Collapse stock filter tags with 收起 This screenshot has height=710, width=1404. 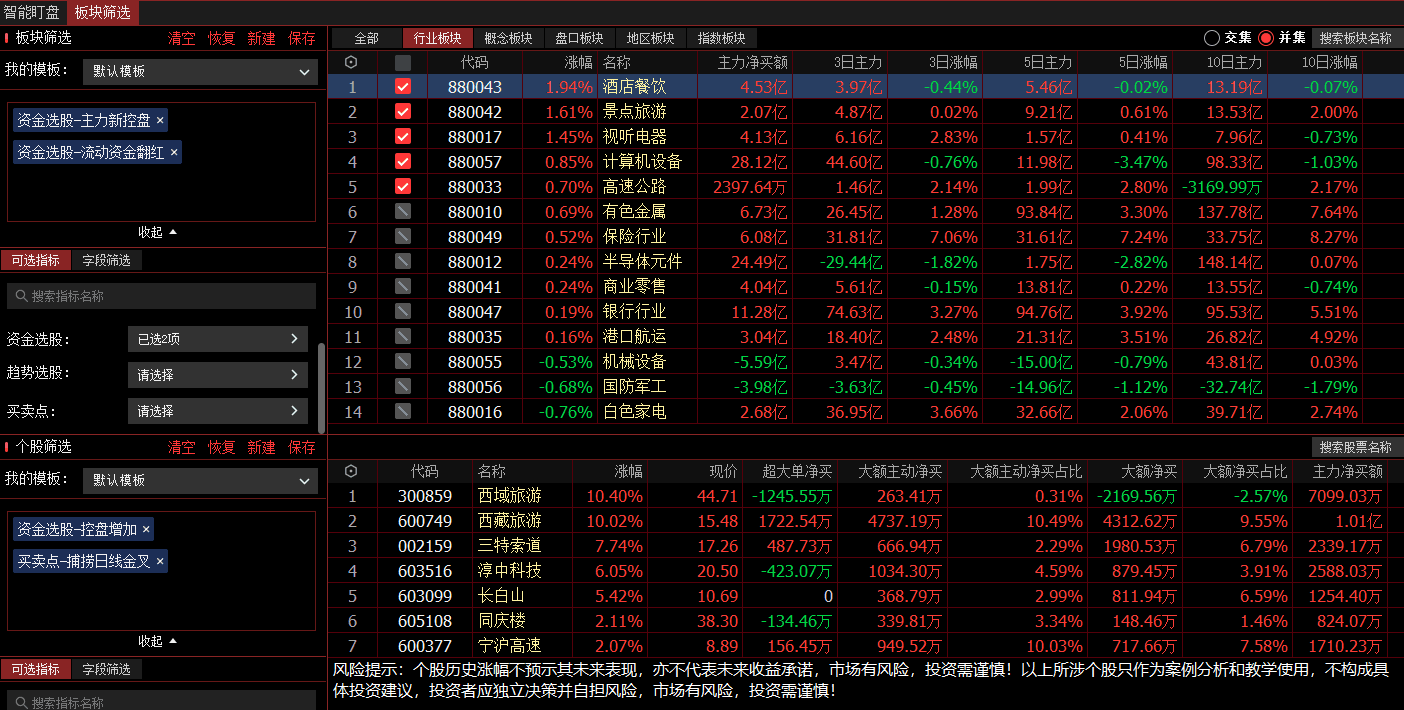(x=158, y=641)
